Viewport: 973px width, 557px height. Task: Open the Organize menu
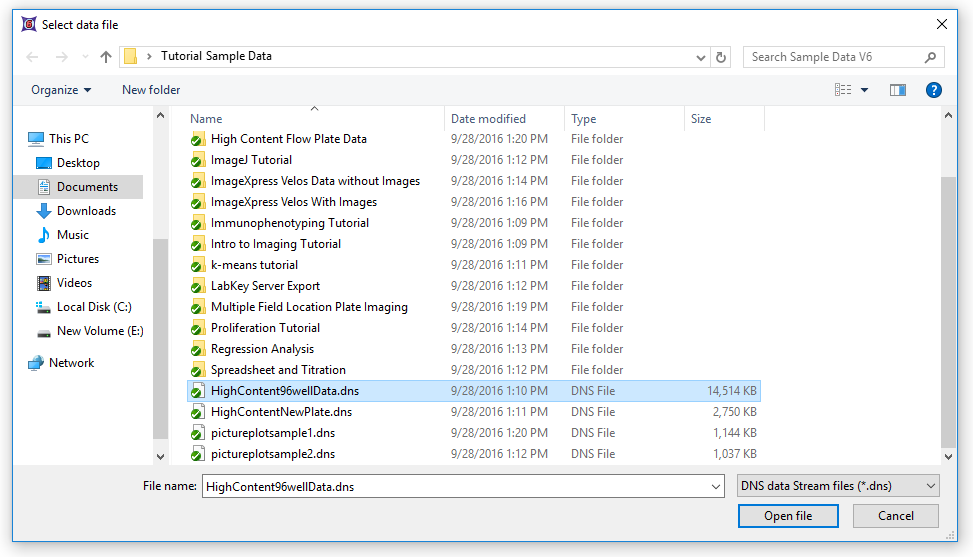click(x=61, y=90)
